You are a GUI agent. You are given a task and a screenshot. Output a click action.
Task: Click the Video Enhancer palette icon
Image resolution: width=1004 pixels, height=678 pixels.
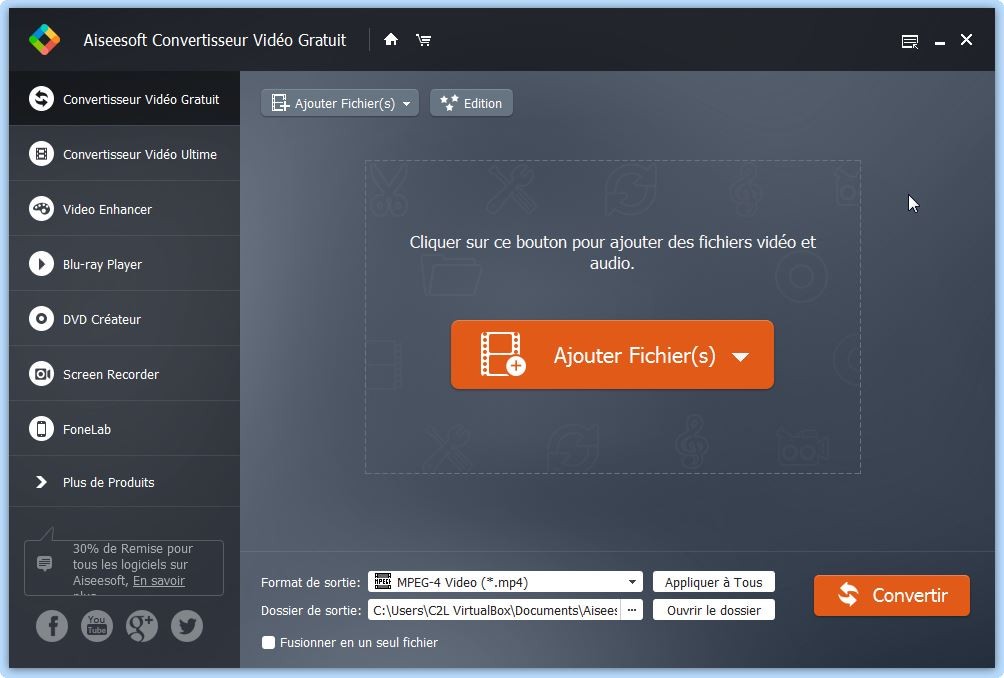pyautogui.click(x=42, y=209)
